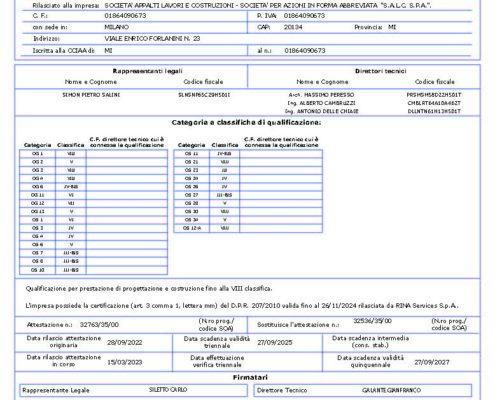Click the certification date 26/11/2024
Viewport: 495px width, 400px height.
(x=339, y=305)
